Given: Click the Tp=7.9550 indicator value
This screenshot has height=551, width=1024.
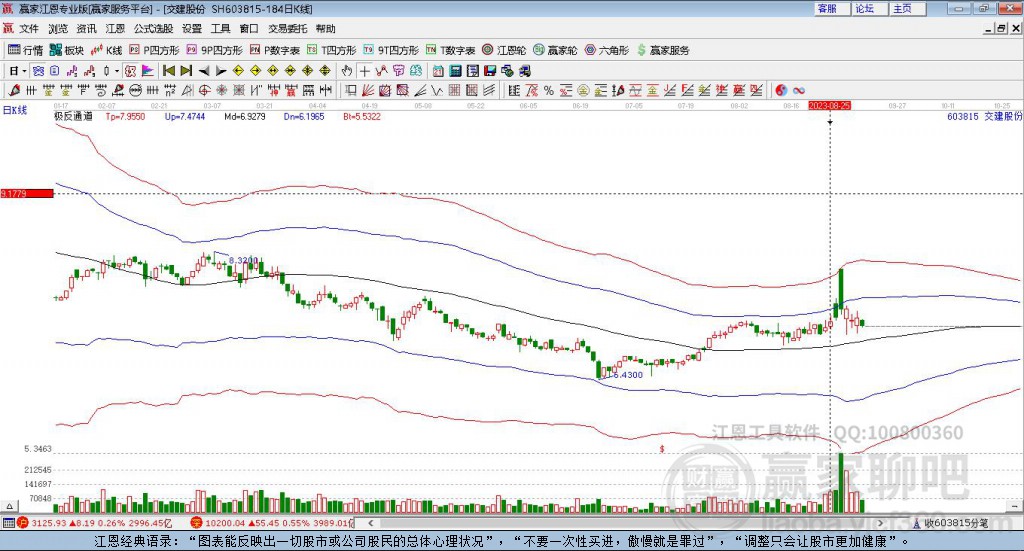Looking at the screenshot, I should coord(125,116).
